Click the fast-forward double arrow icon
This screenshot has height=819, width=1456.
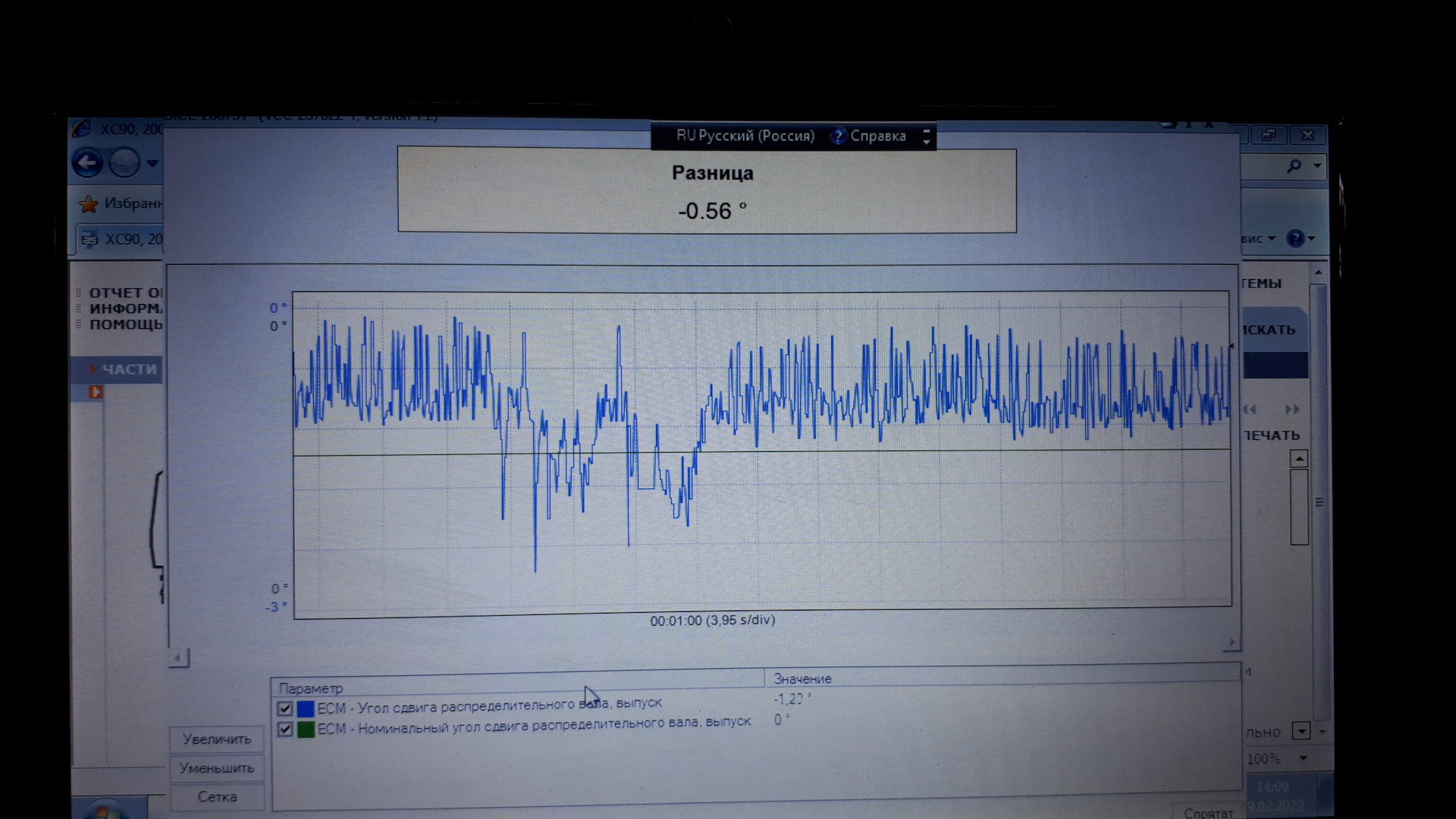(x=1292, y=409)
